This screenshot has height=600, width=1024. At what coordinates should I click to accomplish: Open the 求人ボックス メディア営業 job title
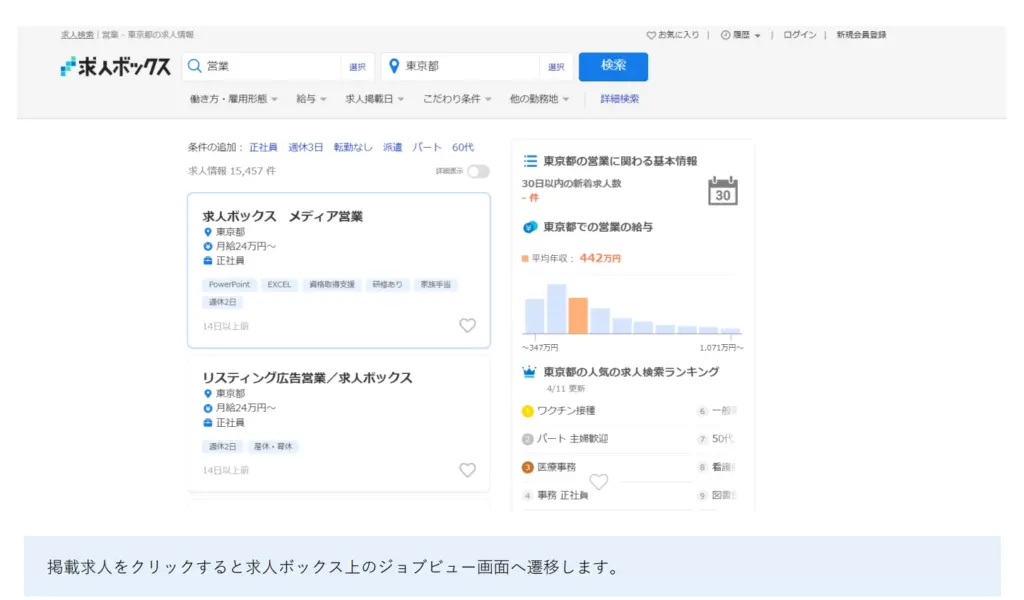point(282,217)
